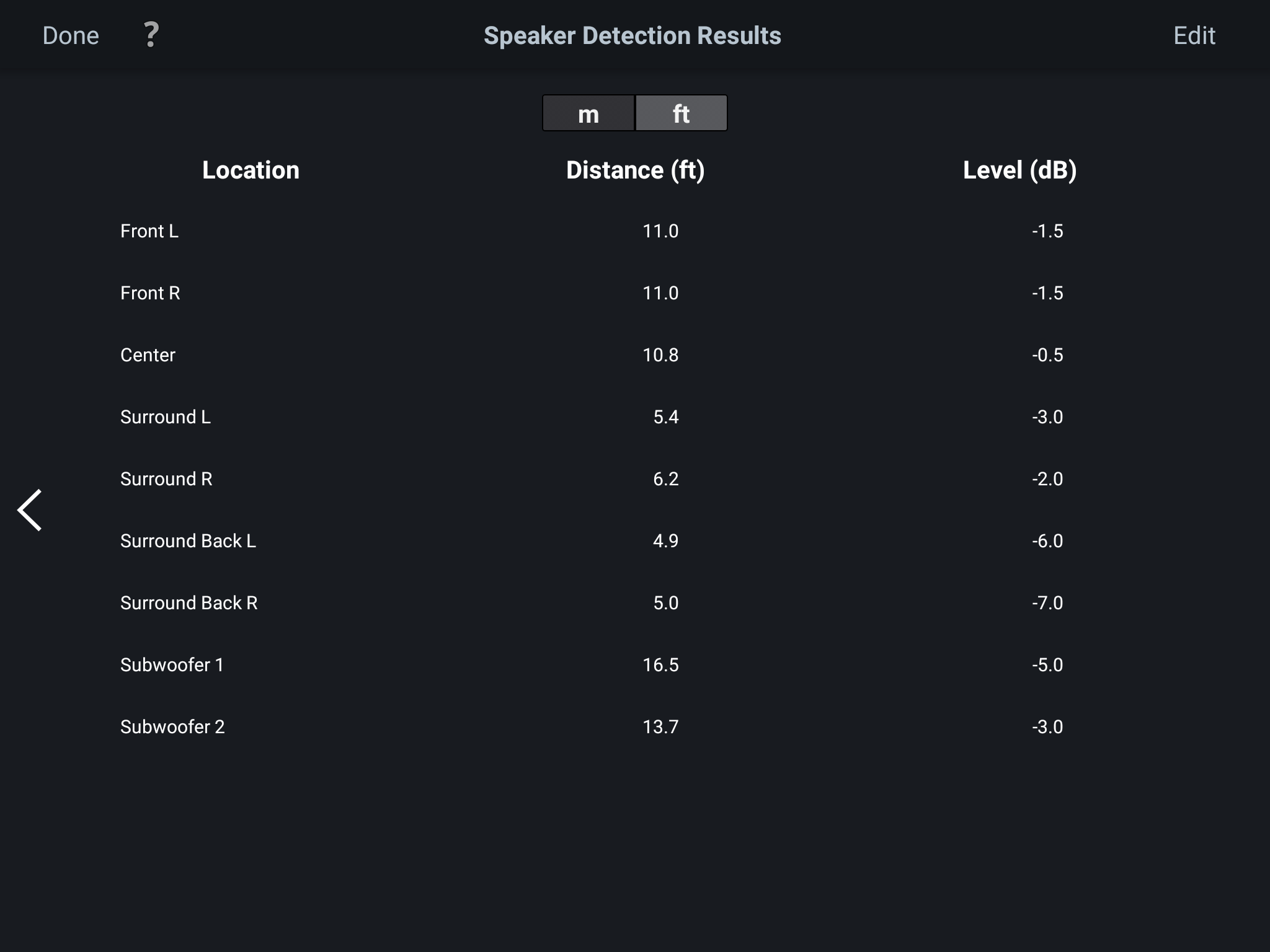Select the Front R speaker label
The height and width of the screenshot is (952, 1270).
click(x=150, y=293)
